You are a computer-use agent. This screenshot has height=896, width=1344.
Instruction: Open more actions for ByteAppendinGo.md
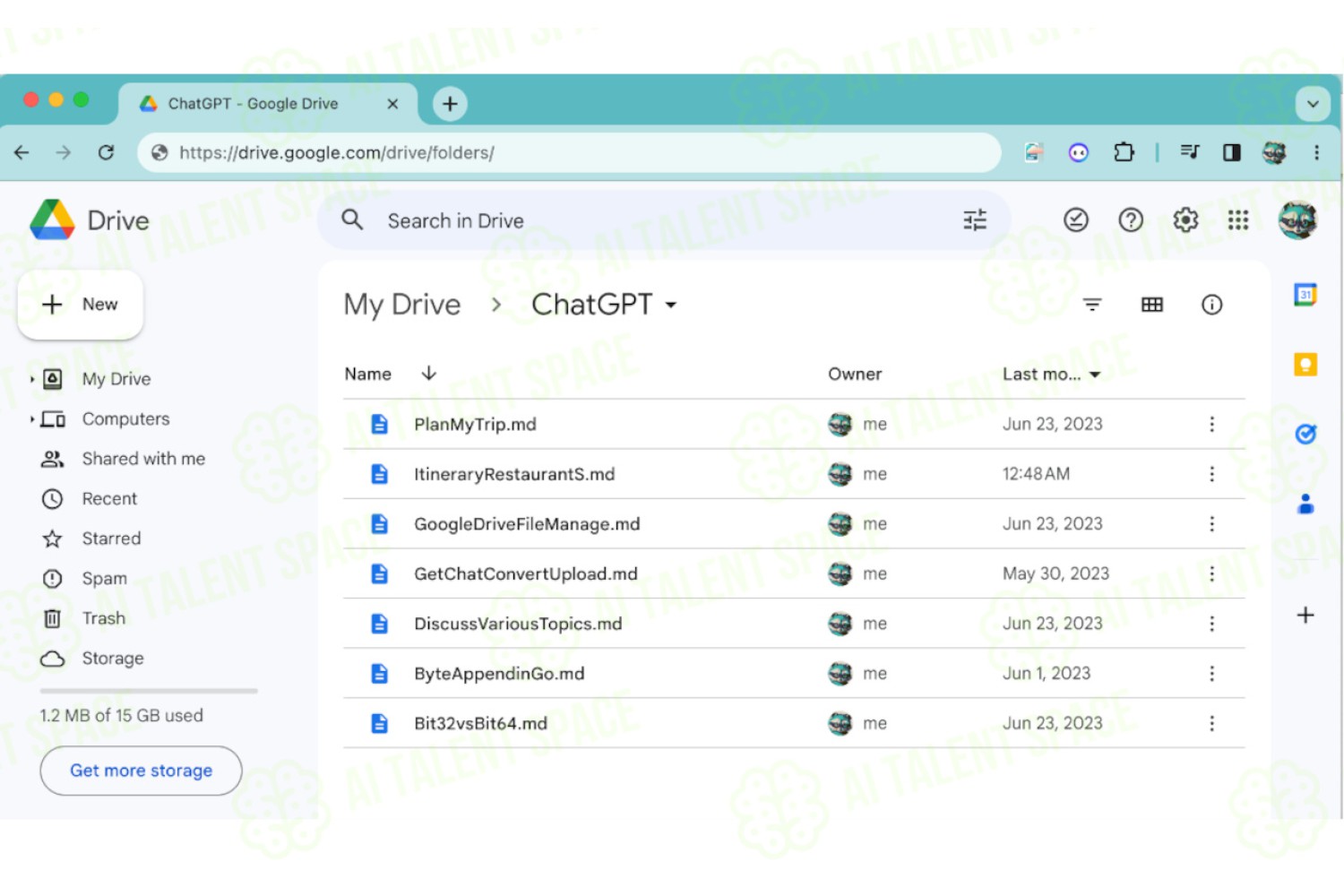coord(1211,673)
